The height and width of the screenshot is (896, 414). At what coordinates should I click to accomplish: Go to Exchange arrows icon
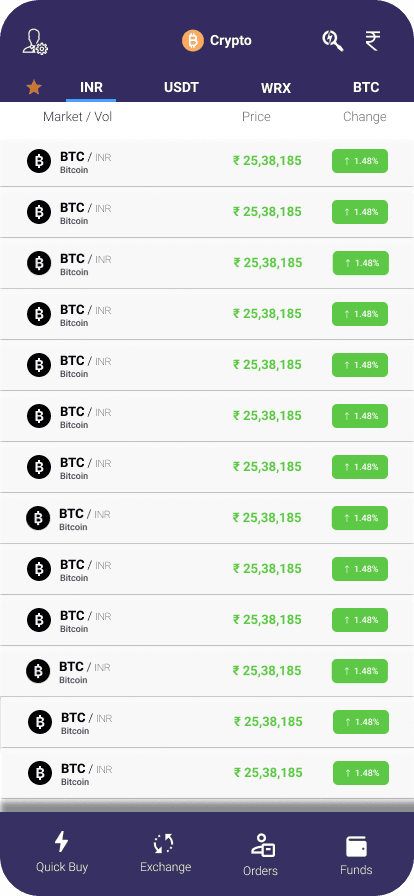(164, 843)
